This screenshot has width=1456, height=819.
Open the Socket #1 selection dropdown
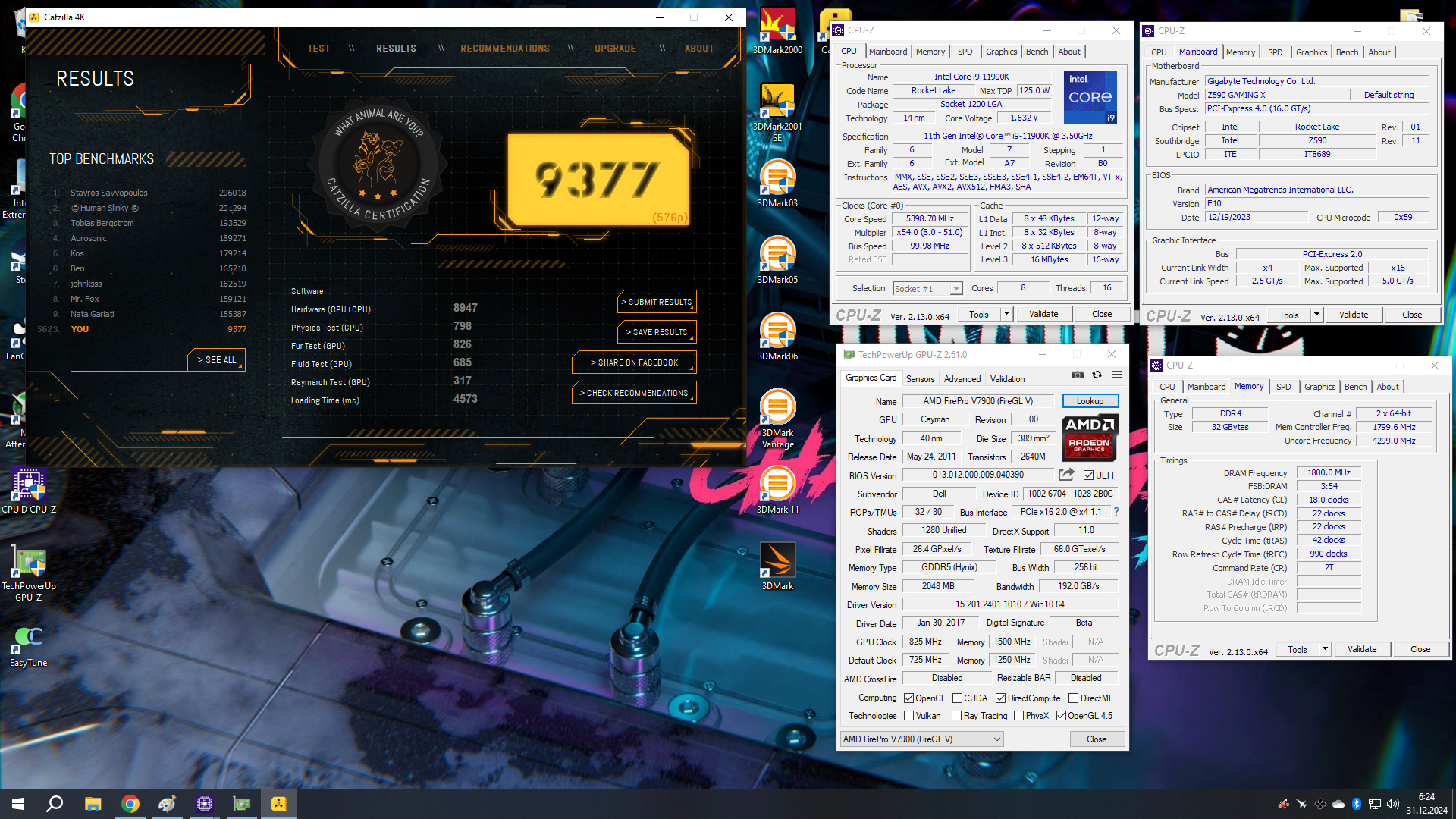click(927, 288)
